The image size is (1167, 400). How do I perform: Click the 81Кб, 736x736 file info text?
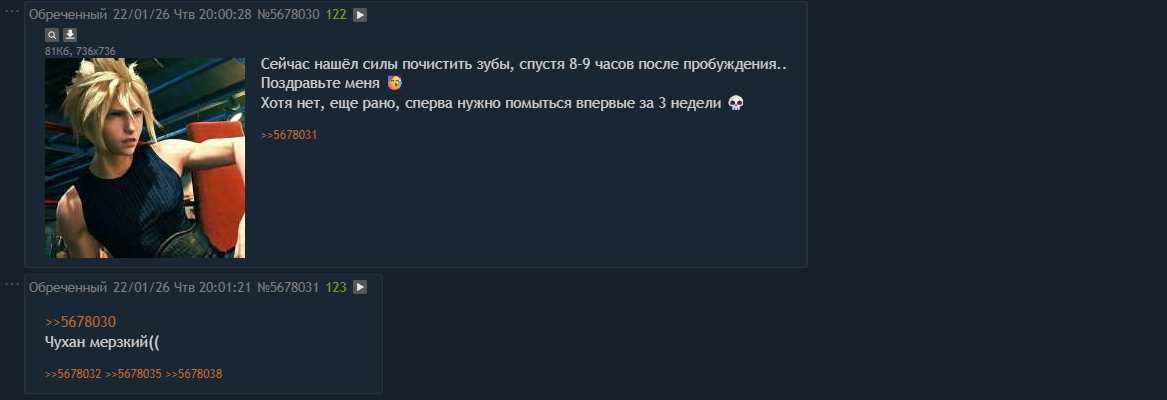point(80,50)
